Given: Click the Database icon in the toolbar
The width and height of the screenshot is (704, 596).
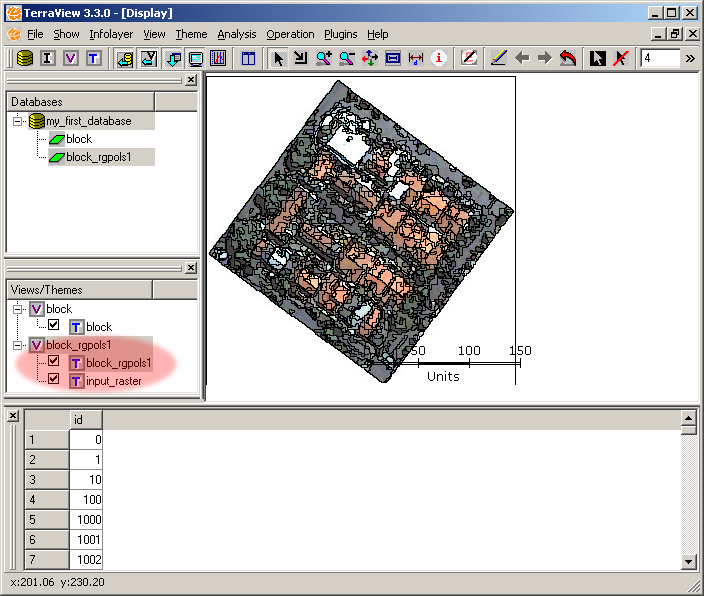Looking at the screenshot, I should [x=23, y=58].
